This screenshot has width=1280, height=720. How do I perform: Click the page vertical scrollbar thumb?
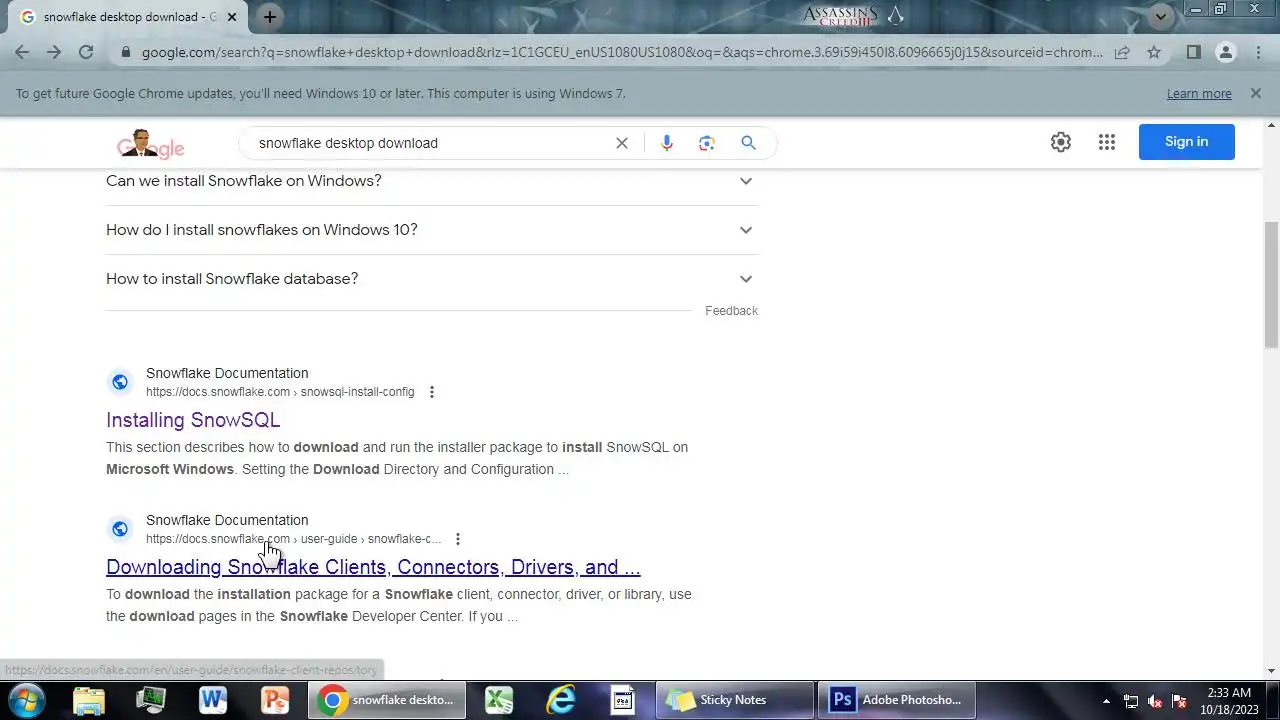[1271, 285]
